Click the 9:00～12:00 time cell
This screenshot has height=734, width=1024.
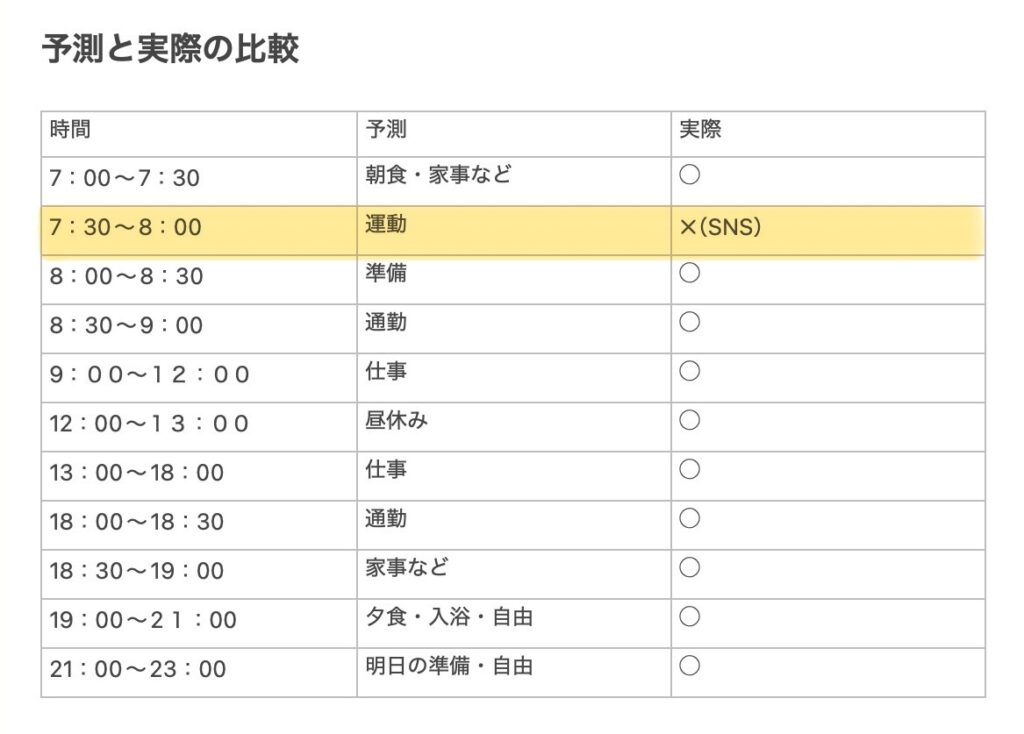coord(149,375)
